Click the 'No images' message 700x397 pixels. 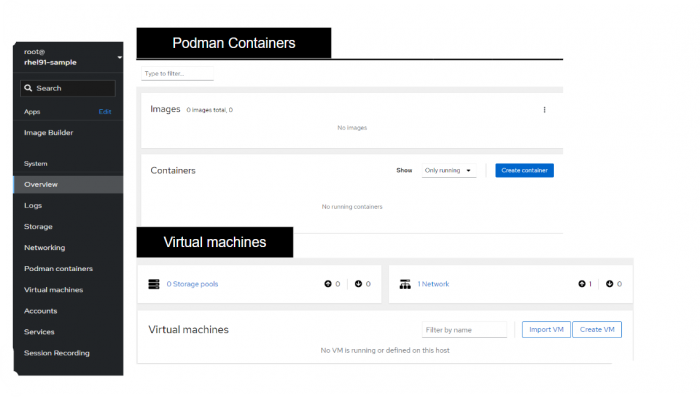pos(352,128)
